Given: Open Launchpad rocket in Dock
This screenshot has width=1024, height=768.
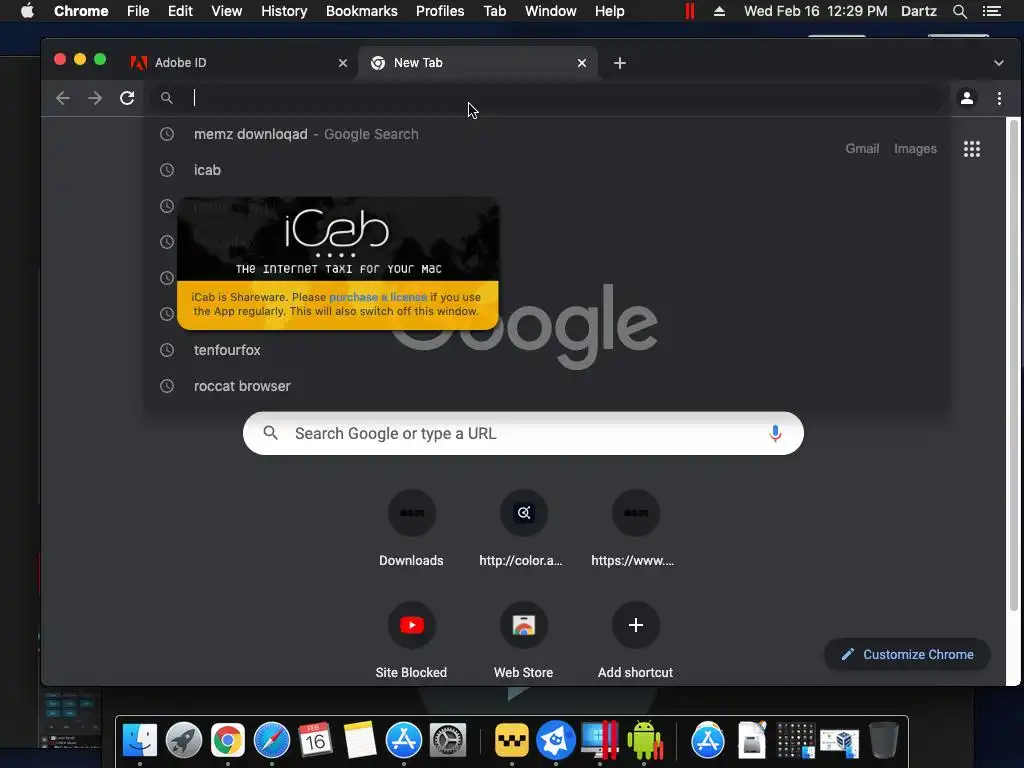Looking at the screenshot, I should [184, 741].
